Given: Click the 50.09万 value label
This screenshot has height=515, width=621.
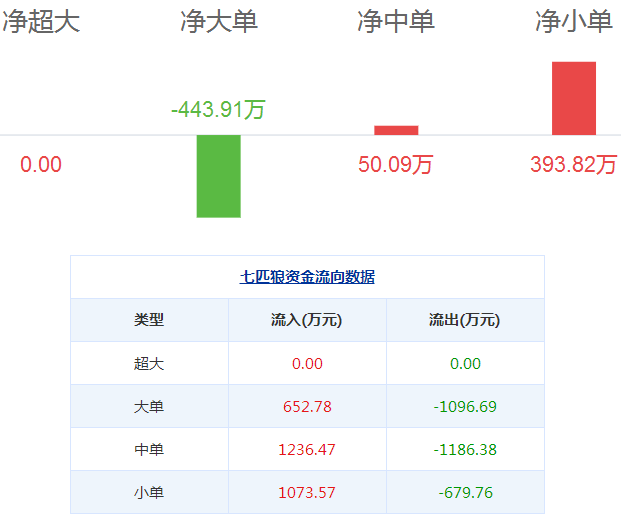Looking at the screenshot, I should [396, 164].
